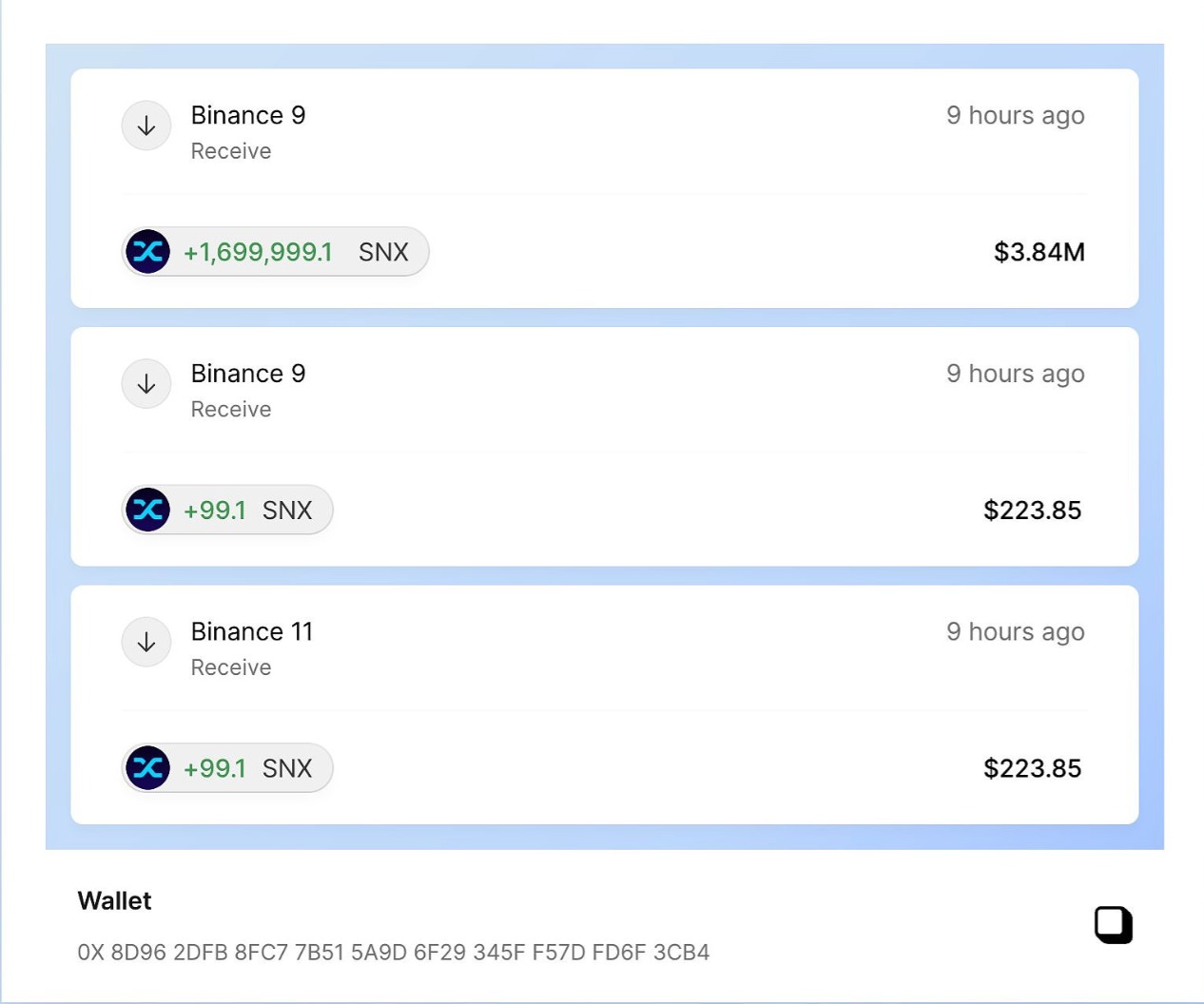Screen dimensions: 1204x1004
Task: Select the wallet address text 0X 8D96 2DFB
Action: [x=394, y=953]
